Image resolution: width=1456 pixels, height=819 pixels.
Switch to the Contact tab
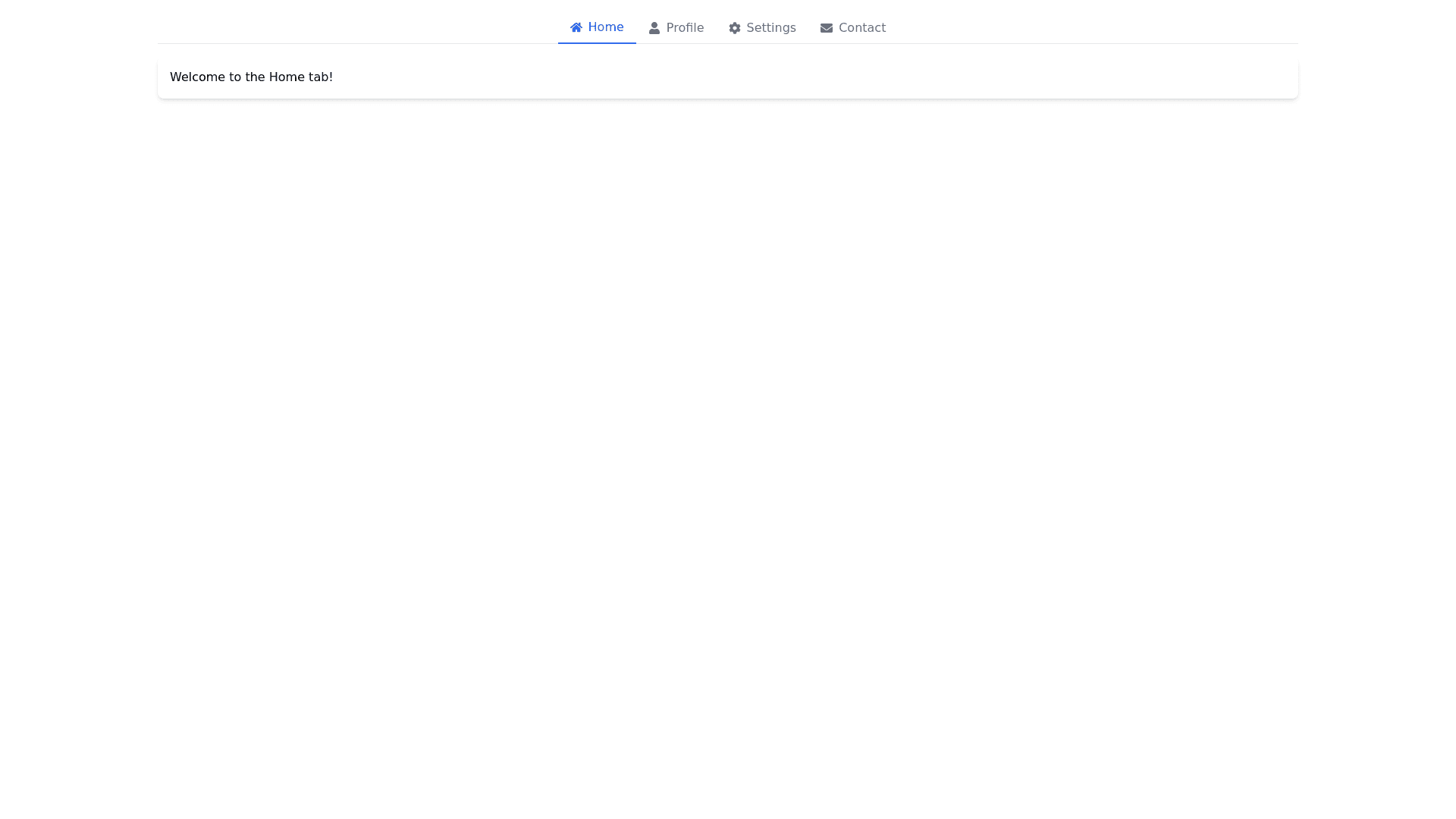(x=853, y=27)
